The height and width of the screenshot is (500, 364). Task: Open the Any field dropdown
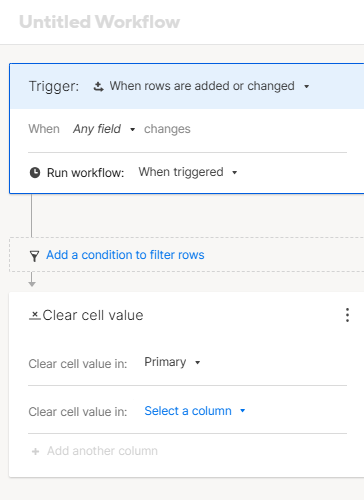tap(104, 129)
